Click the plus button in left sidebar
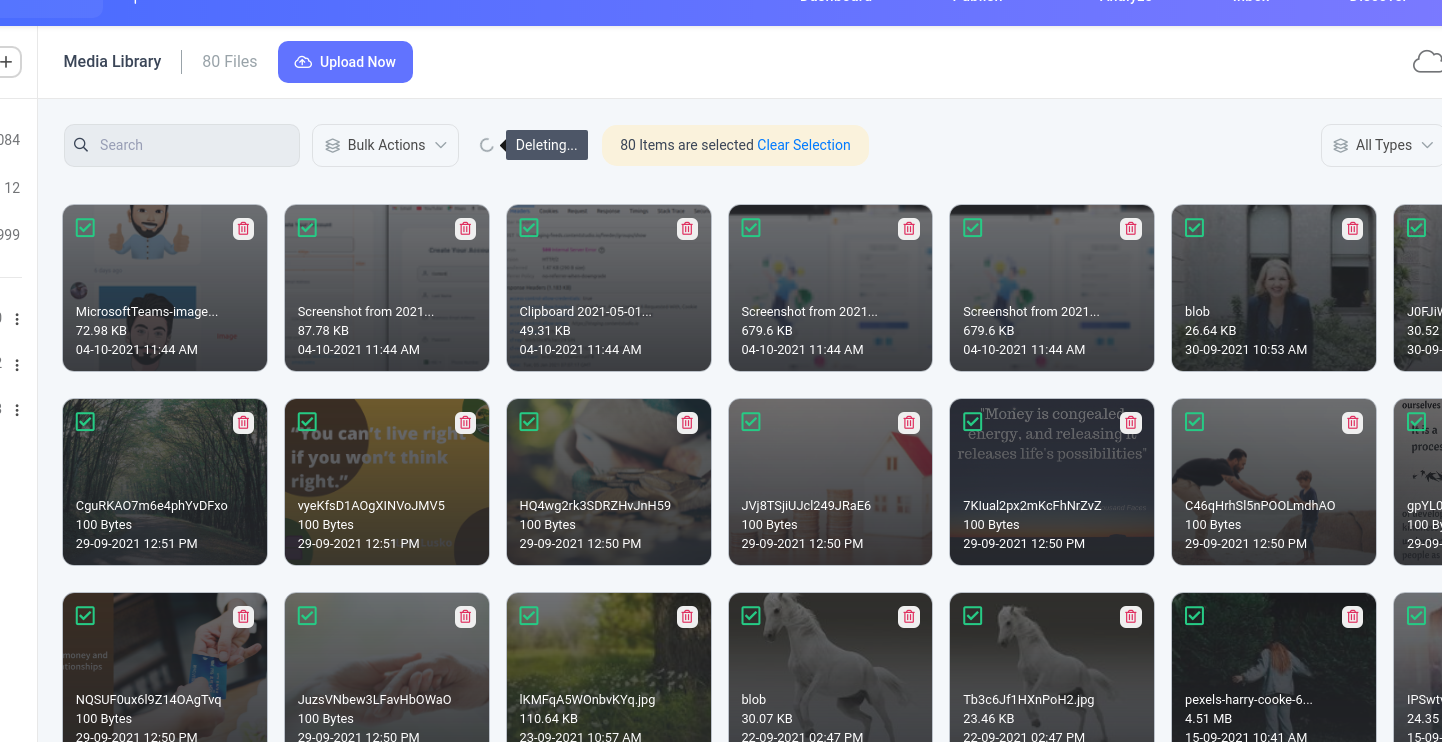Viewport: 1442px width, 742px height. point(6,62)
